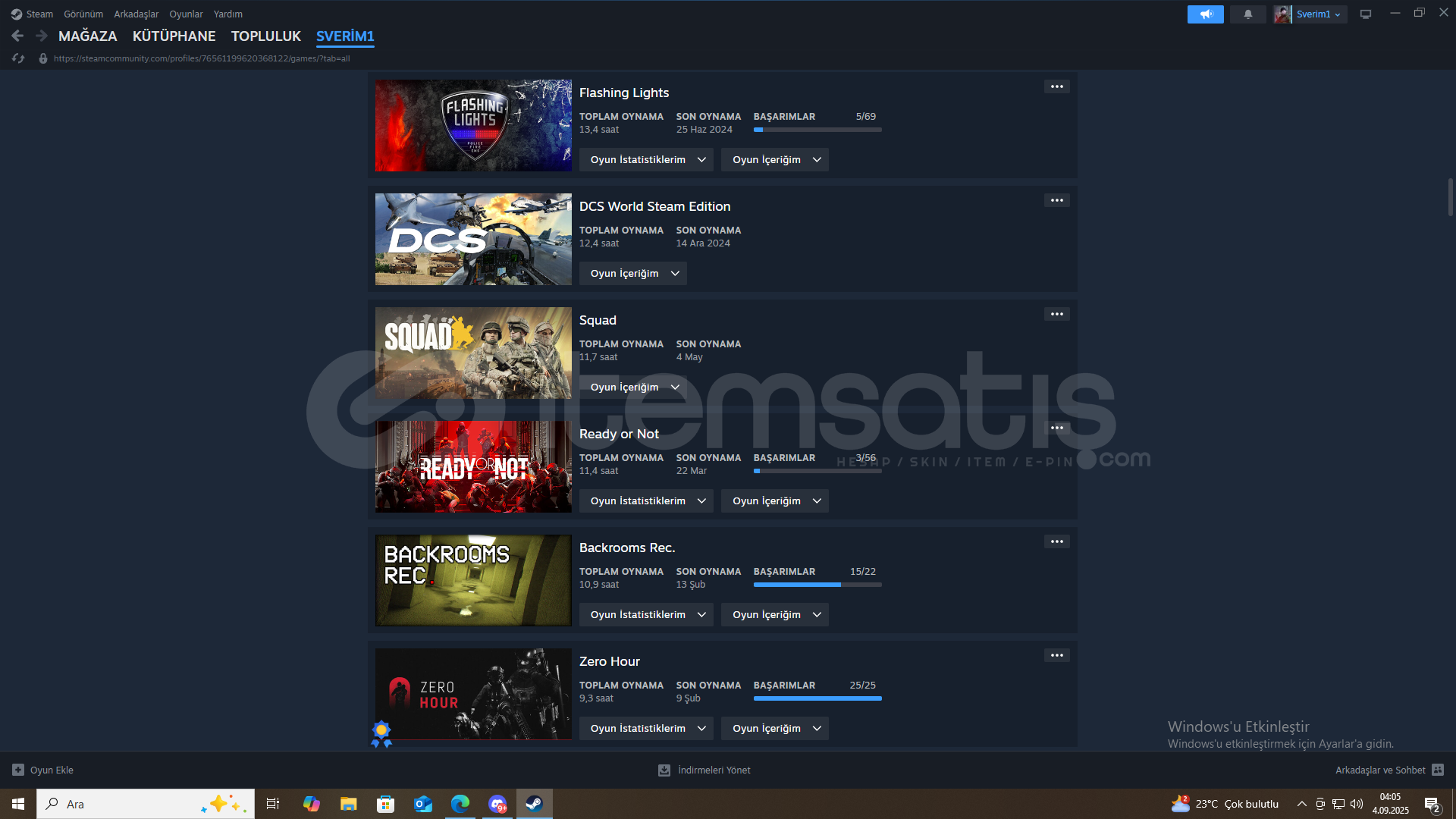Click the downloads icon beside İndirmeleri Yönet
The image size is (1456, 819).
664,770
